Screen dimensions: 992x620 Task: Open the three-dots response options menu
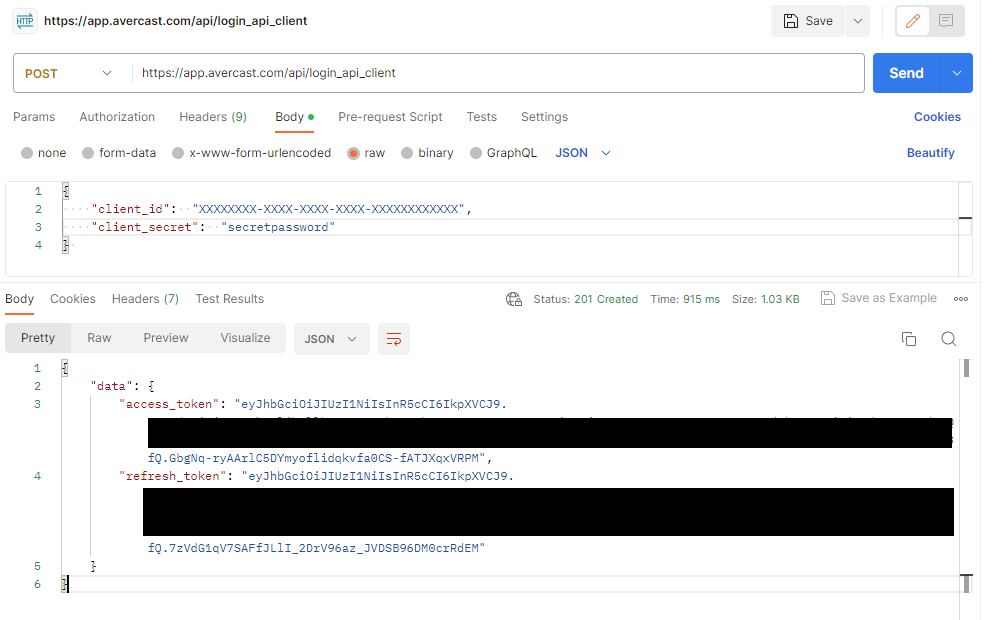pyautogui.click(x=960, y=299)
